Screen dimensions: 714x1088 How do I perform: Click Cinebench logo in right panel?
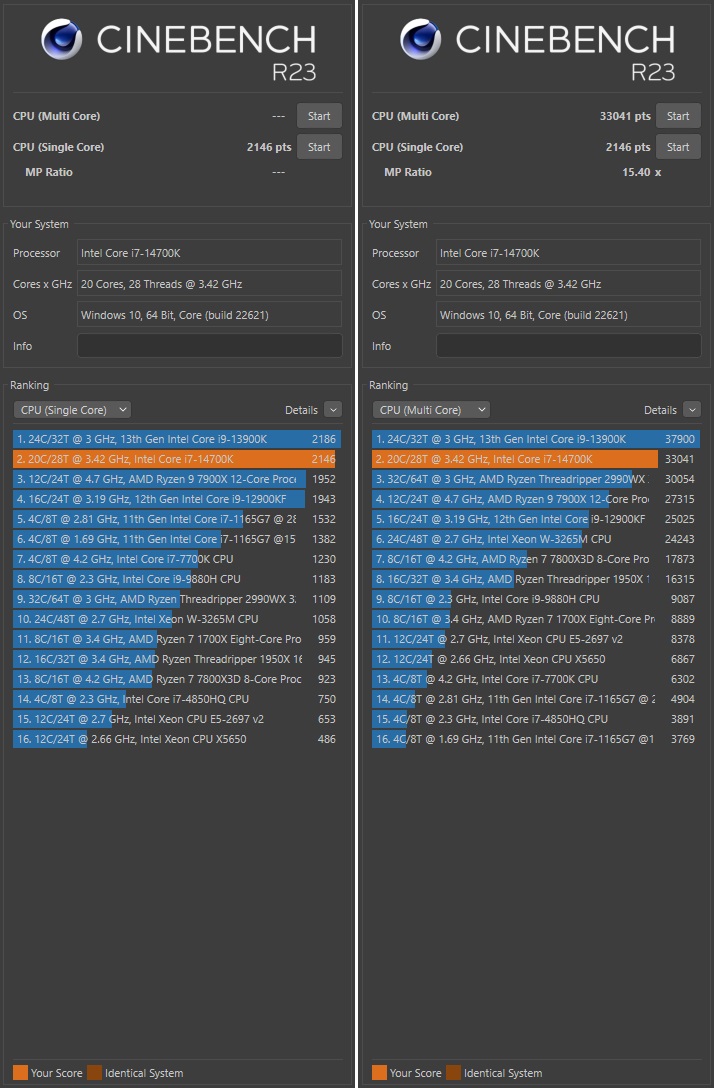[420, 39]
